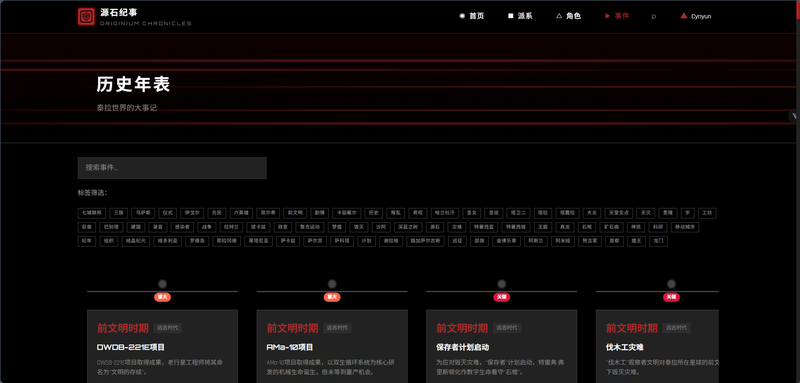Viewport: 800px width, 383px height.
Task: Choose the 龙门 tag filter
Action: point(658,241)
